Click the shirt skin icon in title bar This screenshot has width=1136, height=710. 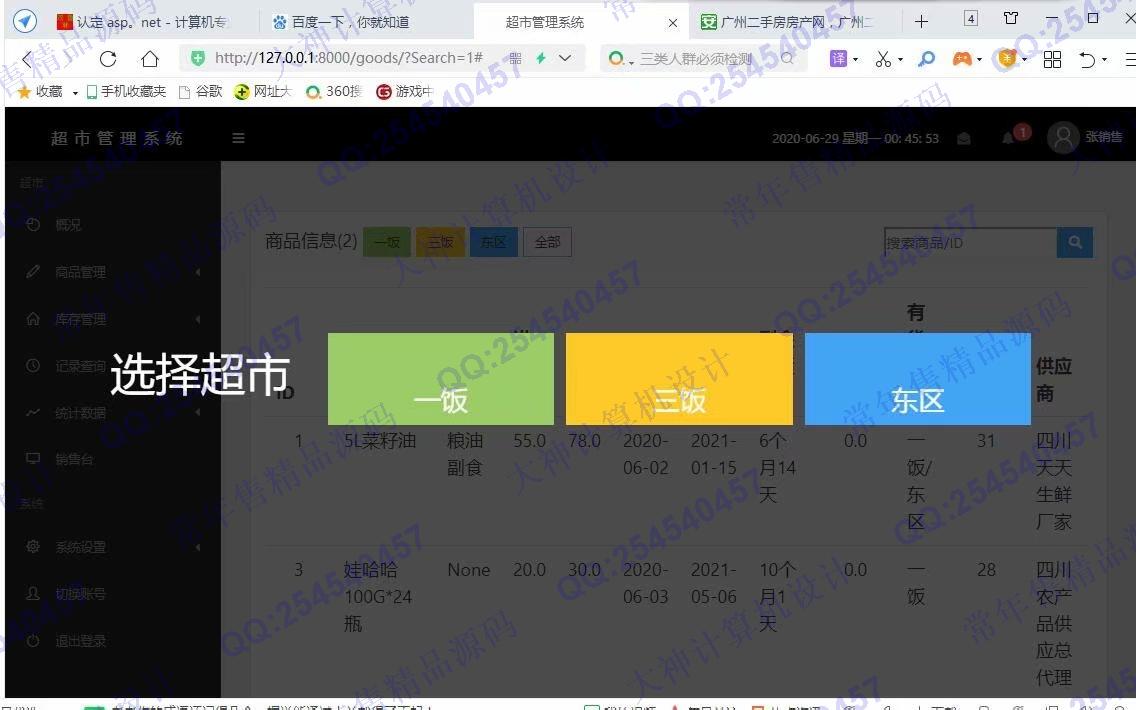click(x=1011, y=18)
